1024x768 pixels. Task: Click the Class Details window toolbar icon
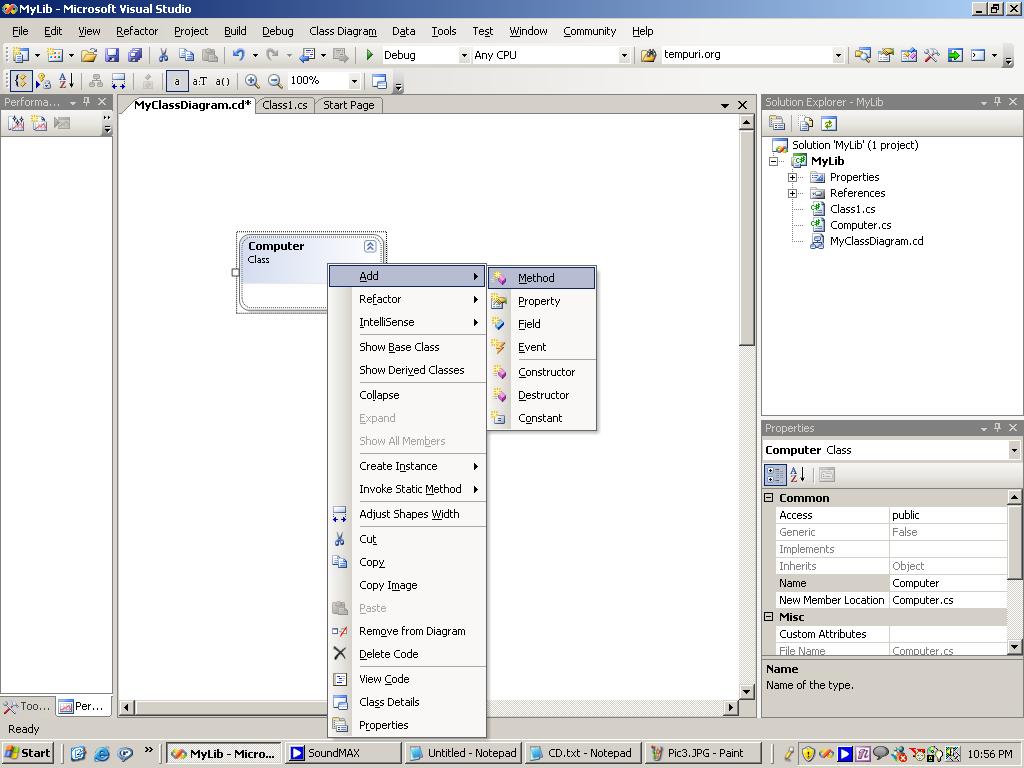point(379,81)
